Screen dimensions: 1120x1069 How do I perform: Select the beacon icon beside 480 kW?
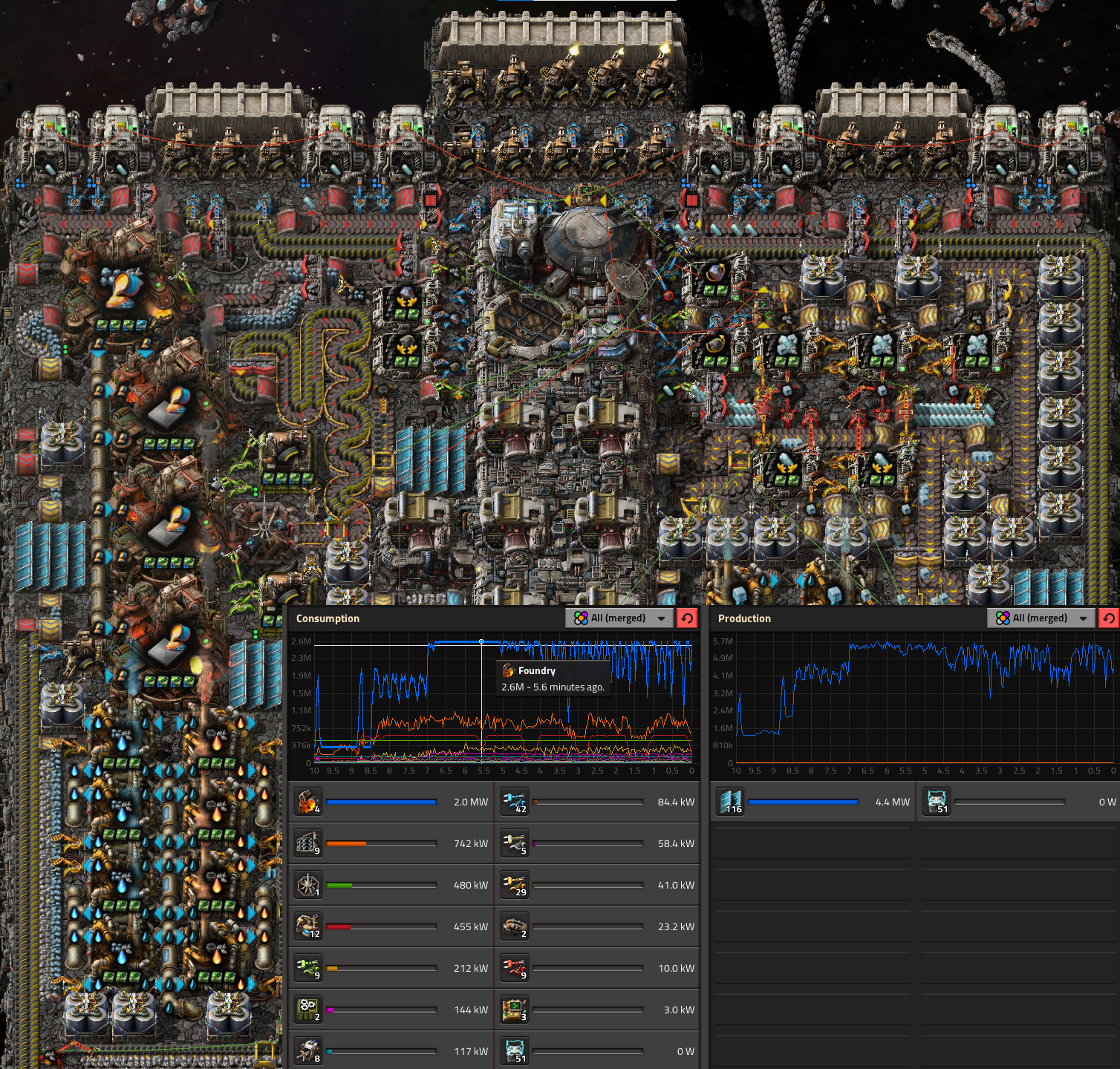[307, 885]
